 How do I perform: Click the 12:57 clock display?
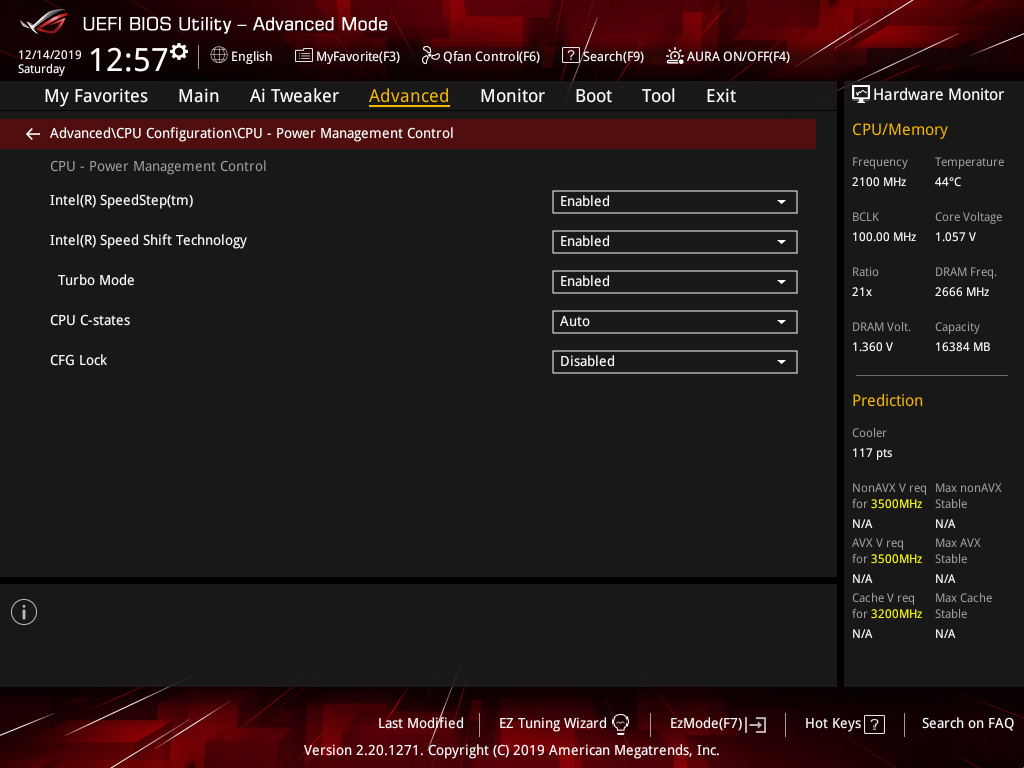129,59
